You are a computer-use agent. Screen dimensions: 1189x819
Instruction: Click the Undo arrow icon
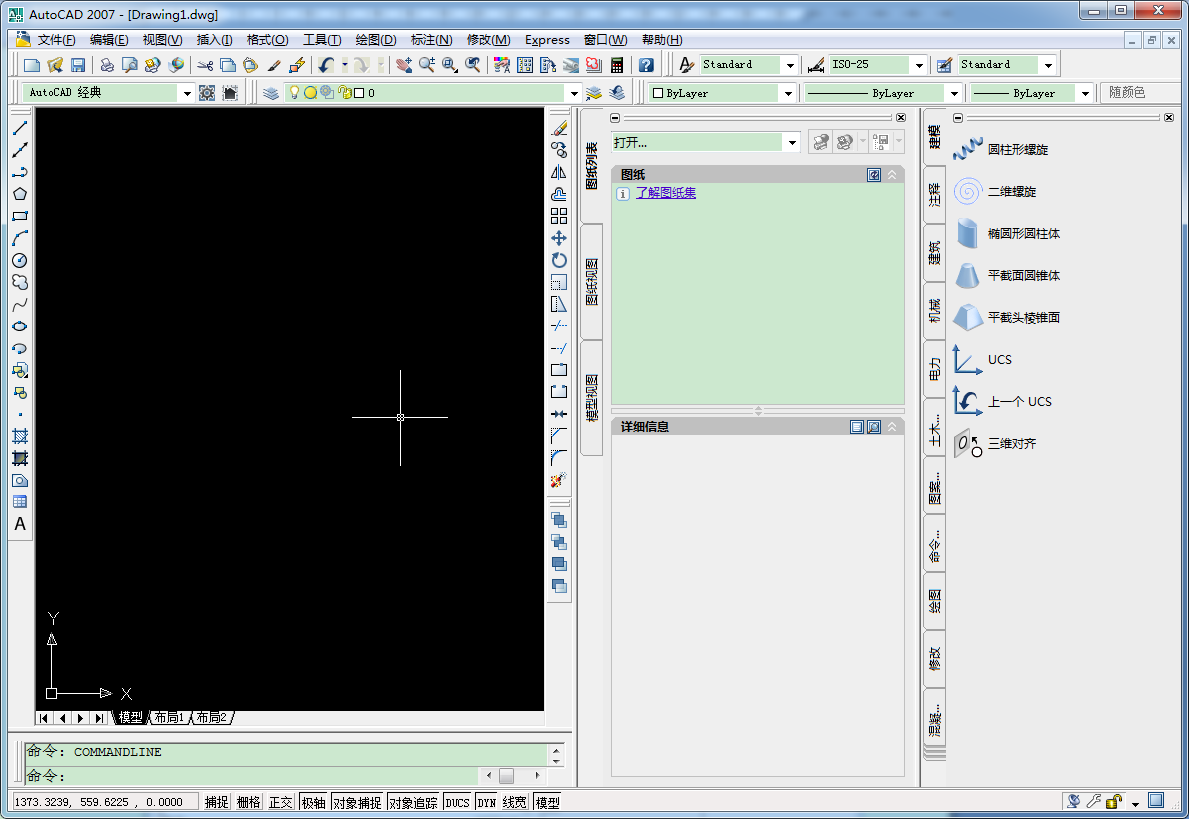[326, 65]
